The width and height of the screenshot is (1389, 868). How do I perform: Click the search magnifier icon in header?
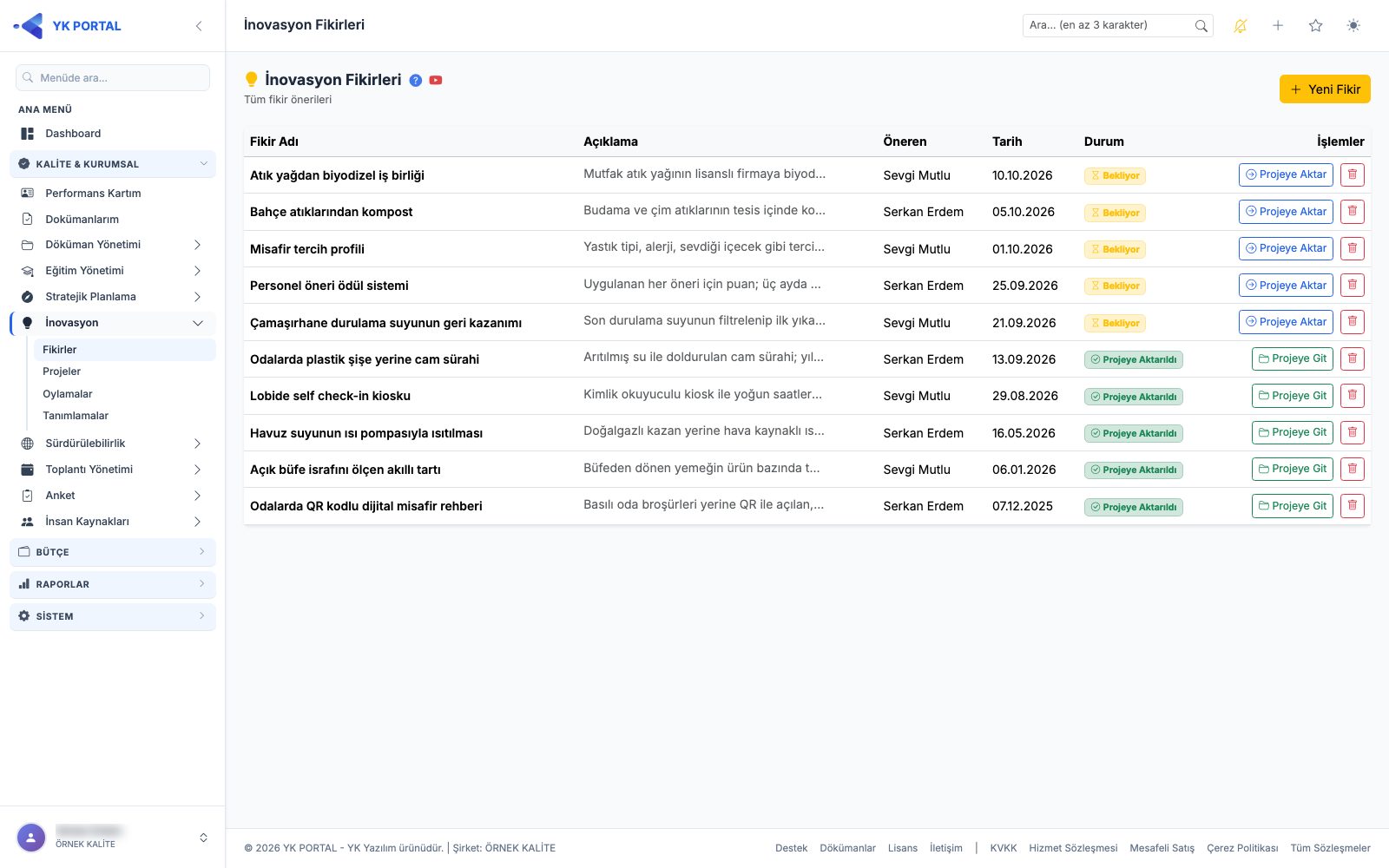pos(1201,26)
